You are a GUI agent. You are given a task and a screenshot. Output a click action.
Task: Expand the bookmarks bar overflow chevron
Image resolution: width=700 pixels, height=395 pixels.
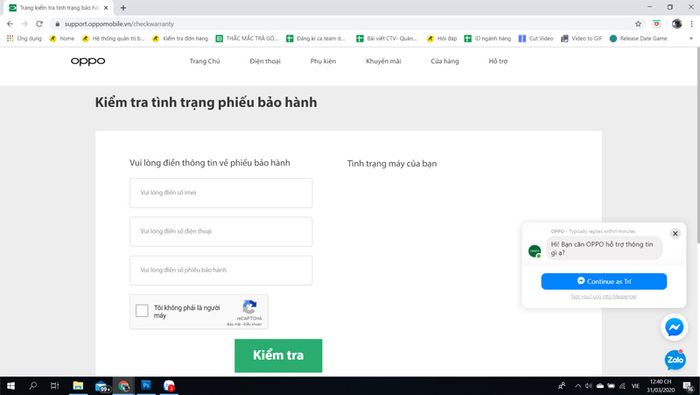(x=692, y=38)
